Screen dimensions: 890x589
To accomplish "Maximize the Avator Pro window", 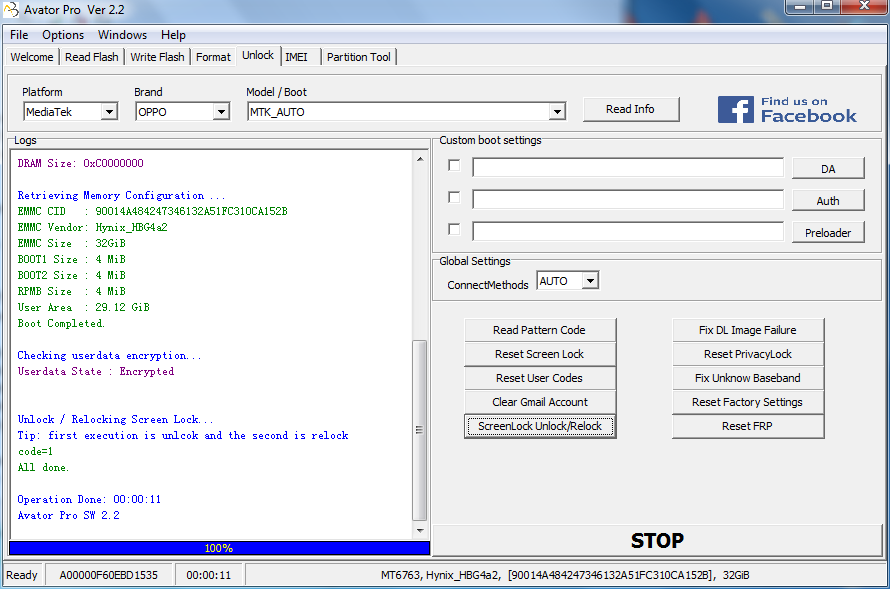I will [827, 6].
